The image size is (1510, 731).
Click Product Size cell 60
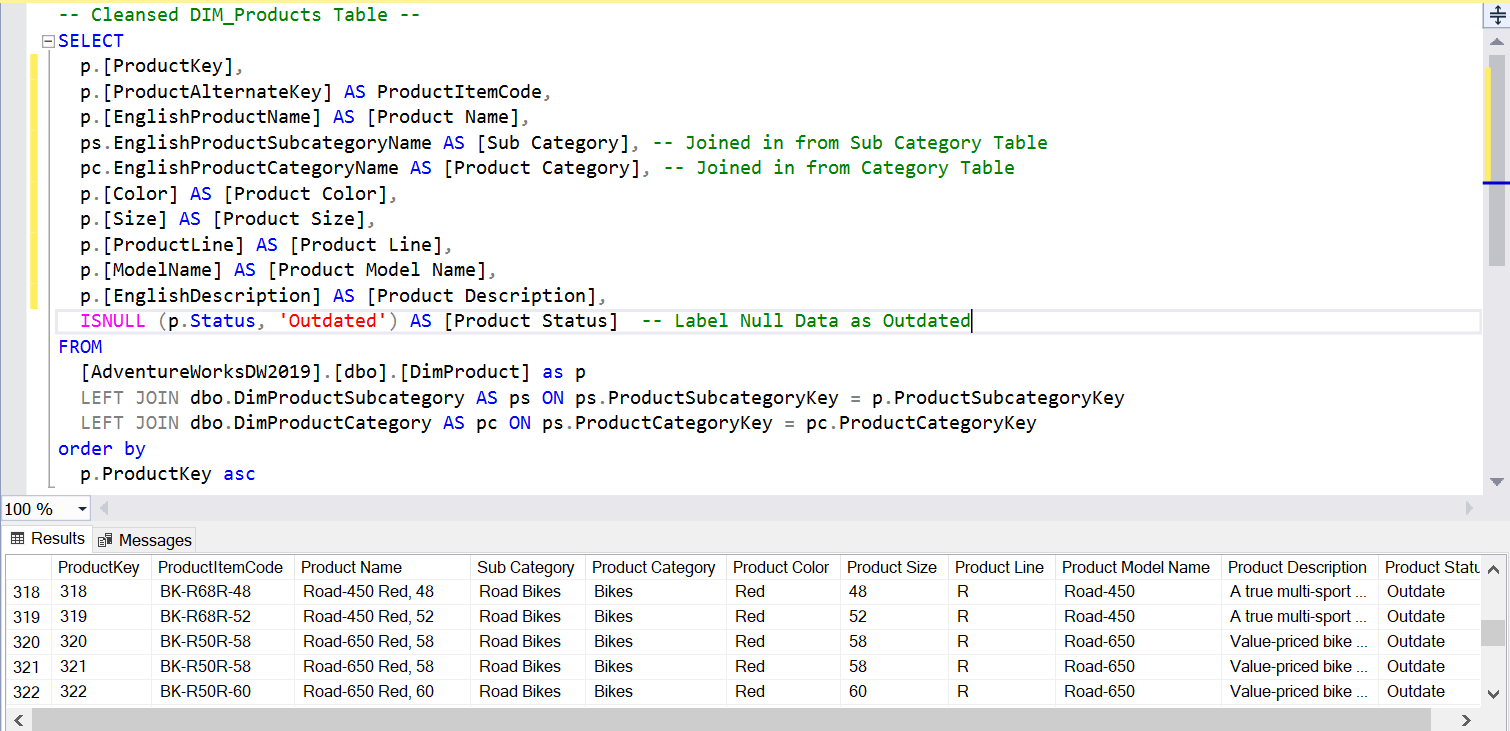(x=894, y=692)
